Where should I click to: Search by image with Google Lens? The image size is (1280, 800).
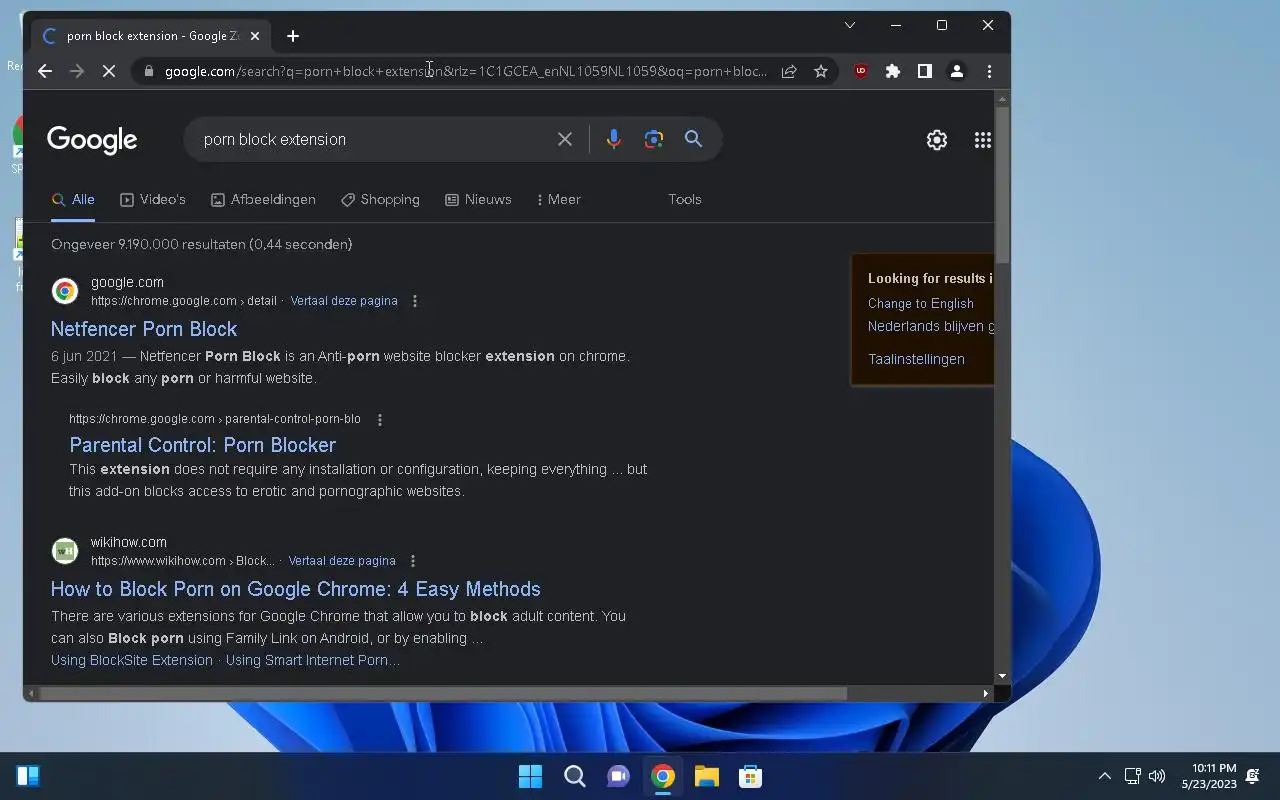tap(654, 139)
